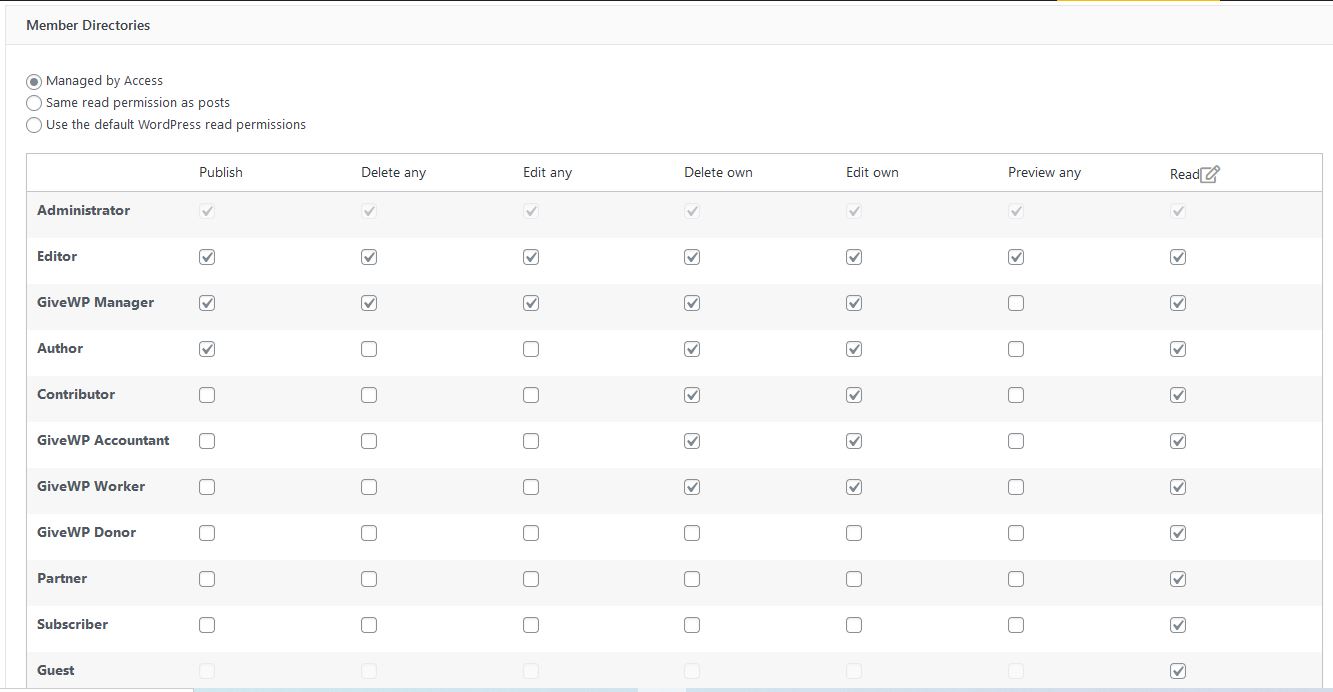
Task: Enable Publish for Contributor
Action: tap(207, 395)
